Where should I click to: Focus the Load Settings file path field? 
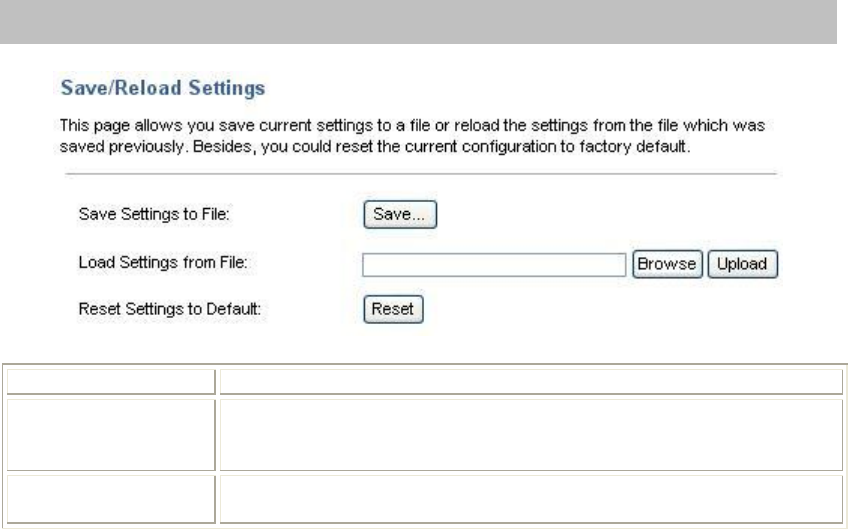click(x=494, y=265)
